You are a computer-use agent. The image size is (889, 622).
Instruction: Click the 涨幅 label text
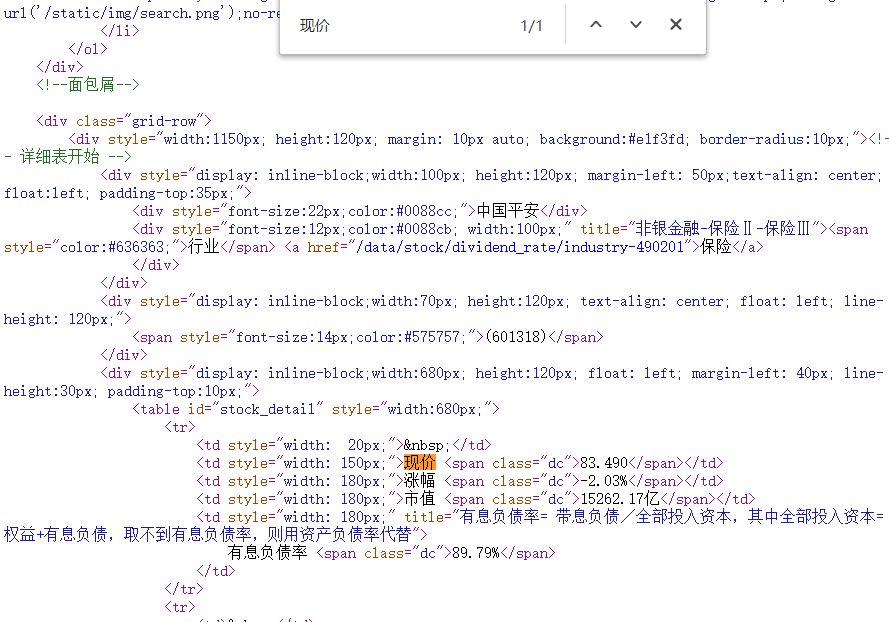418,480
